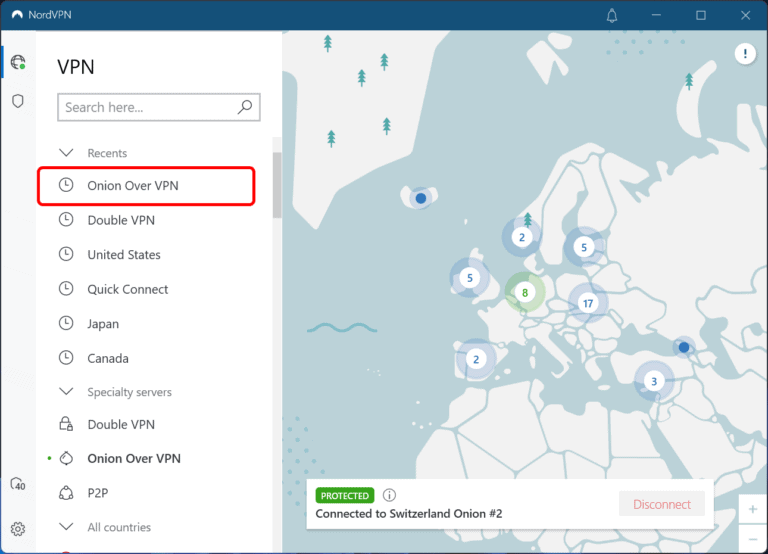Click the shield icon with 40 badge

pos(17,485)
